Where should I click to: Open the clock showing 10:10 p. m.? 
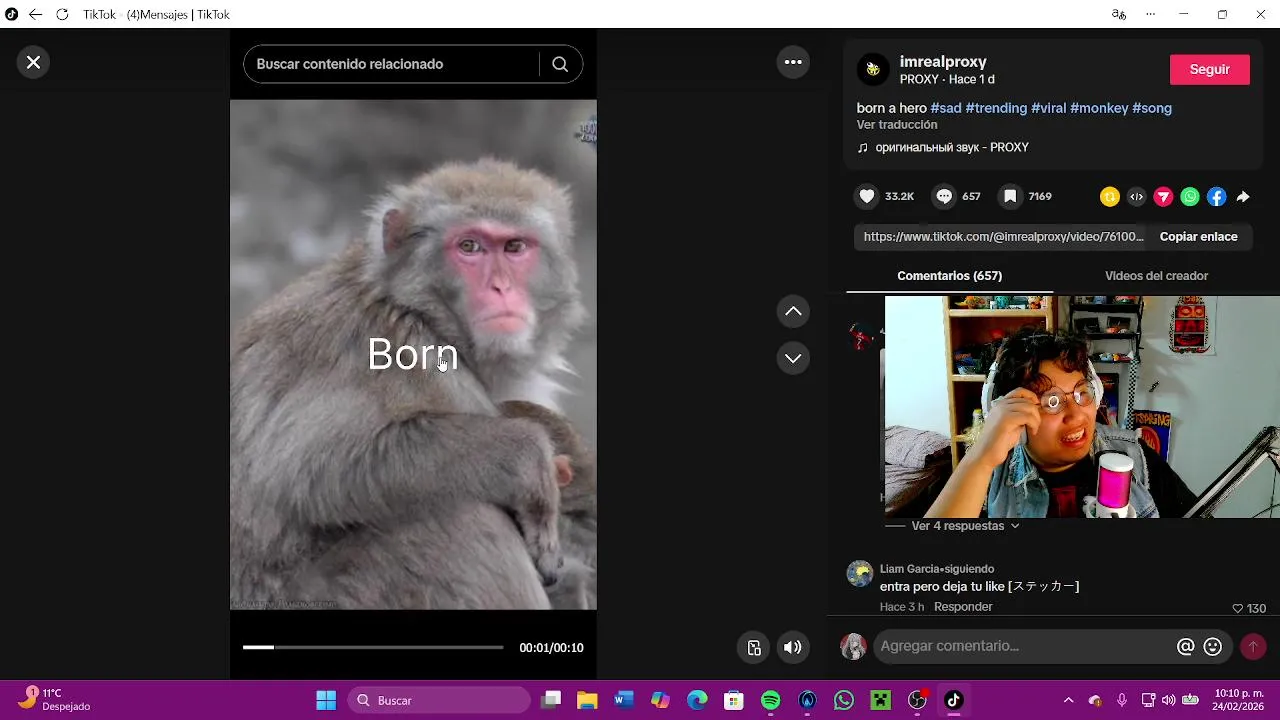pyautogui.click(x=1238, y=700)
